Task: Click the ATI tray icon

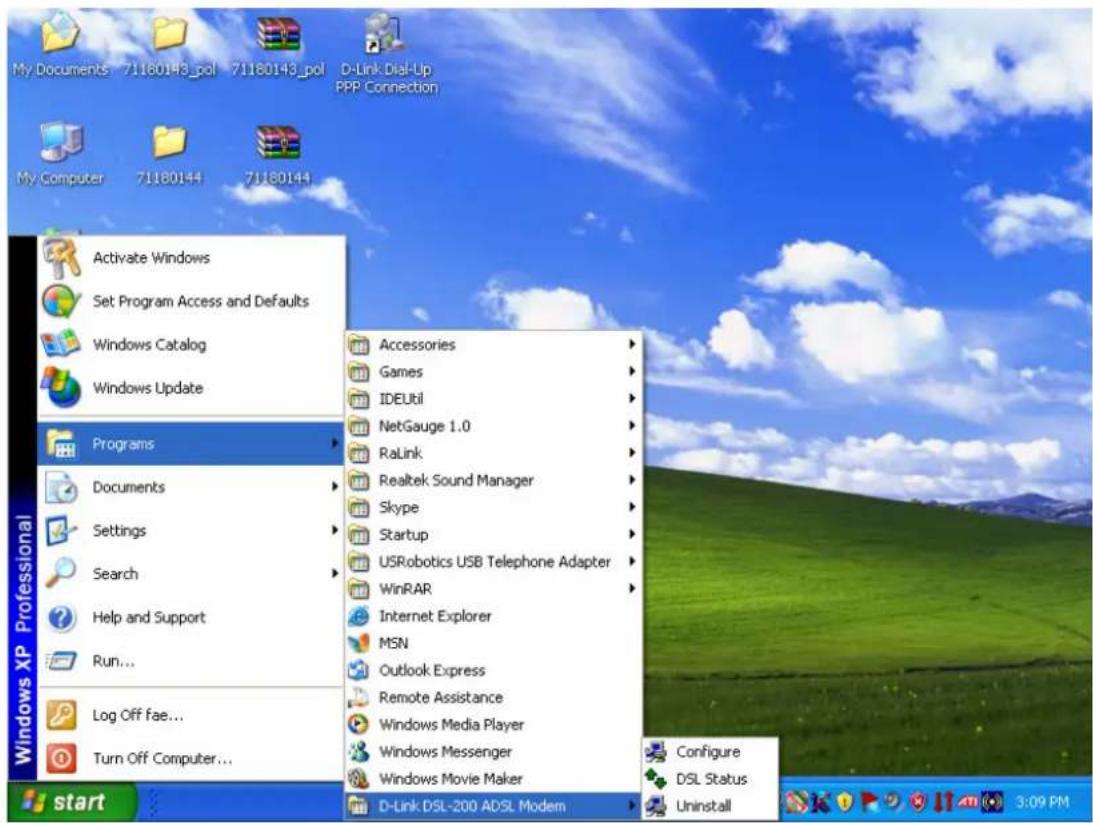Action: [968, 802]
